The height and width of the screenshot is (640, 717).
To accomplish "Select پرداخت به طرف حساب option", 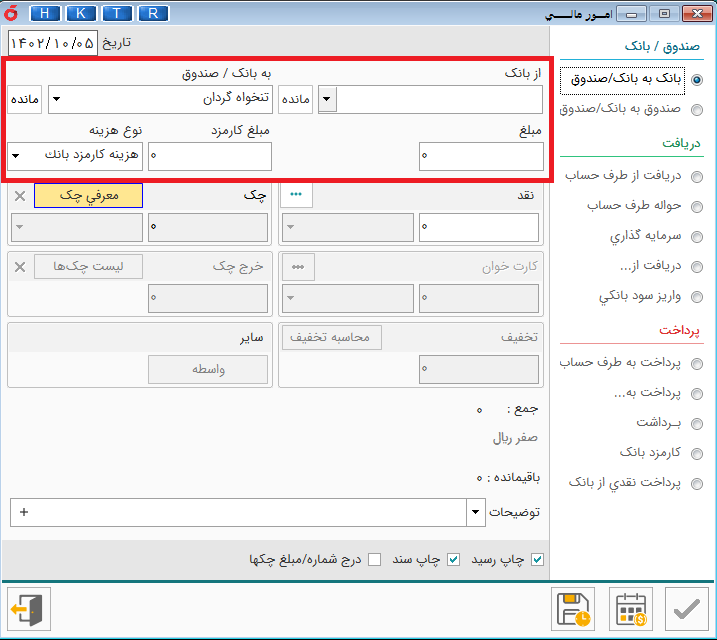I will (x=696, y=364).
